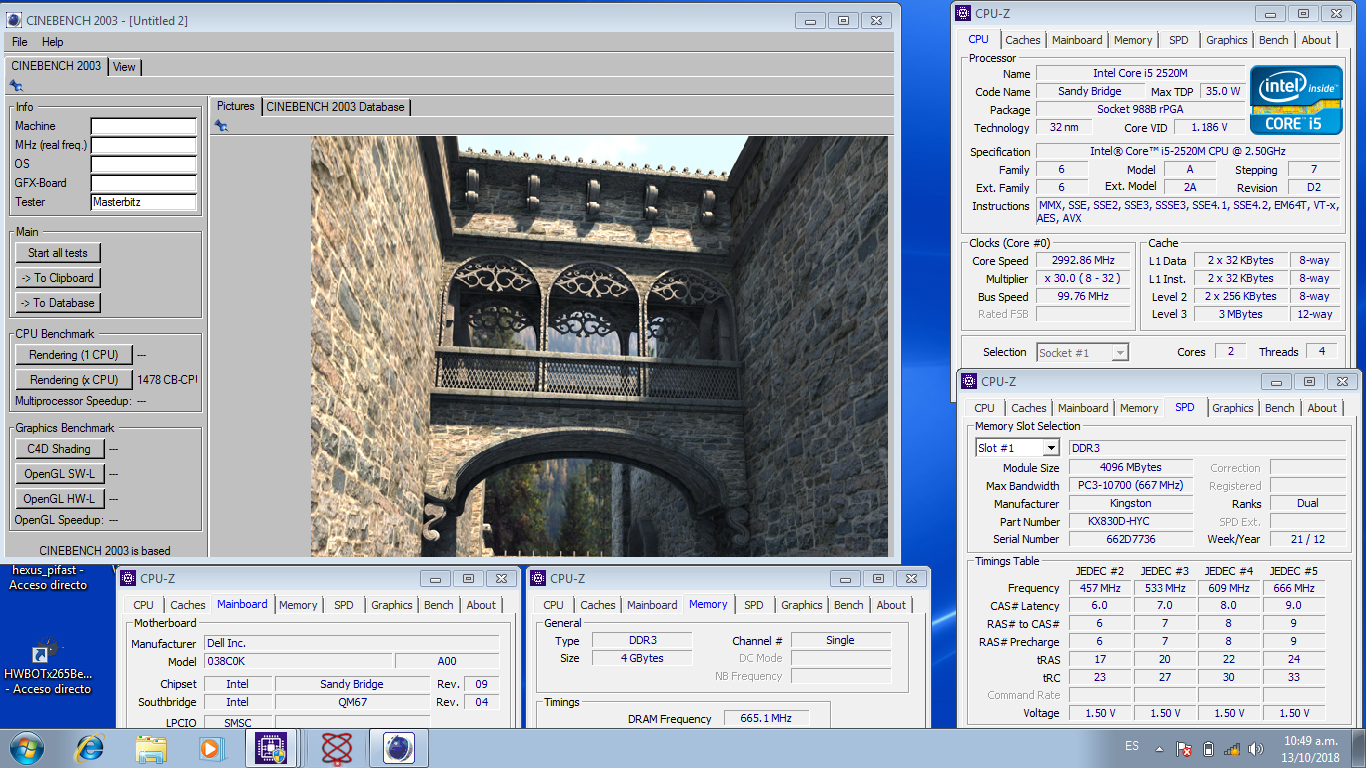The width and height of the screenshot is (1366, 768).
Task: Open Windows Explorer folder icon on taskbar
Action: pyautogui.click(x=151, y=748)
